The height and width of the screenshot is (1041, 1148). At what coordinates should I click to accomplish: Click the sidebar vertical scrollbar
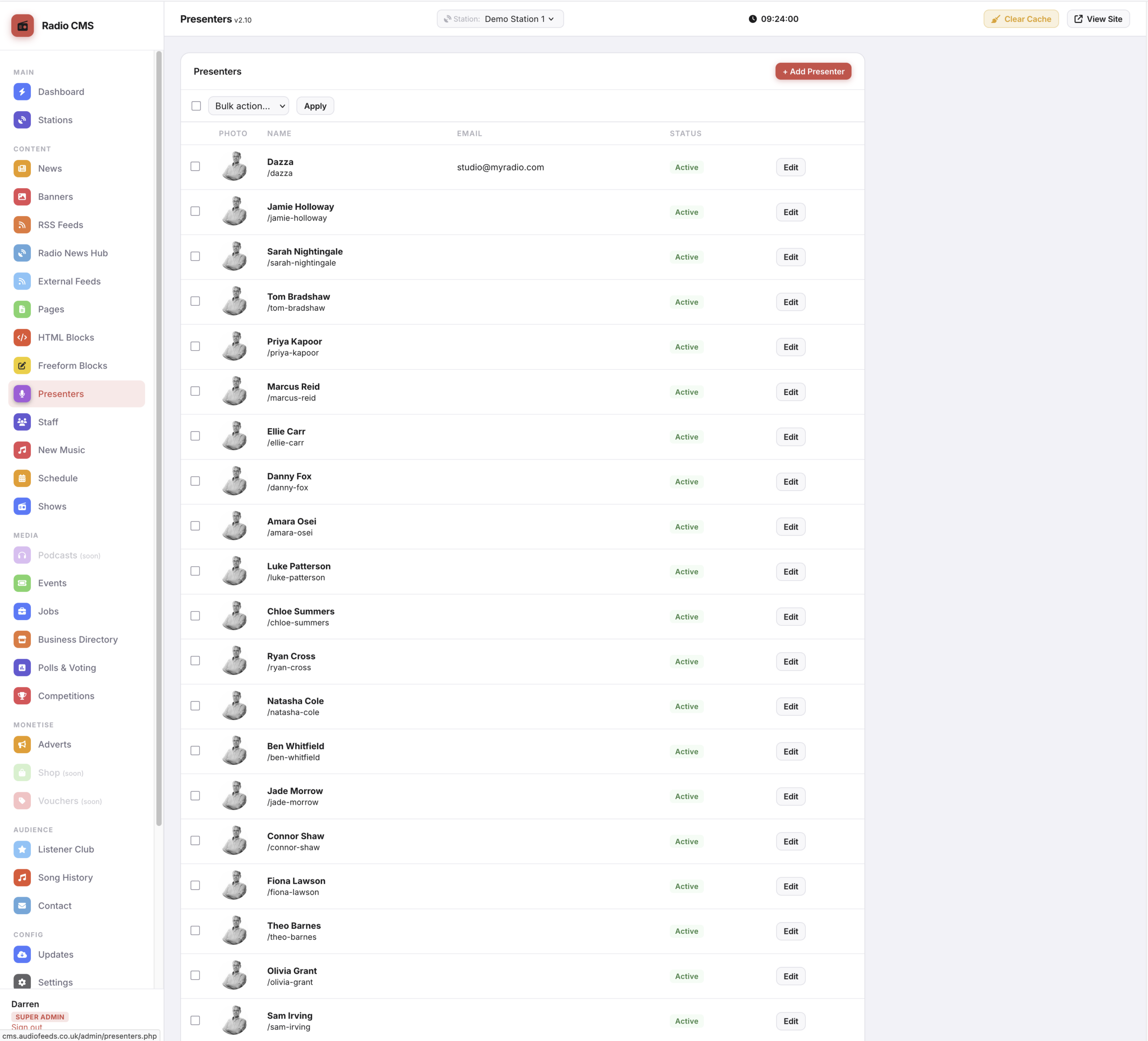159,438
